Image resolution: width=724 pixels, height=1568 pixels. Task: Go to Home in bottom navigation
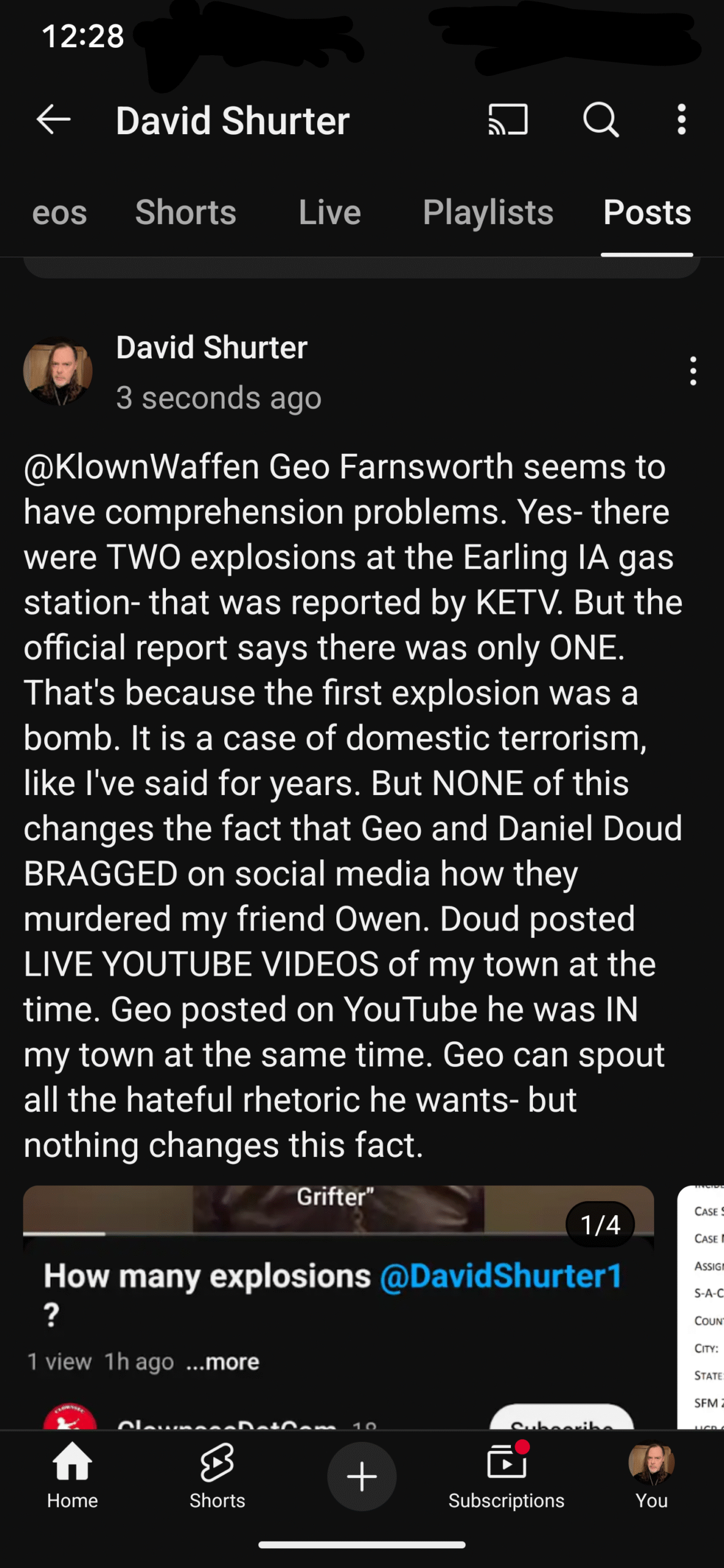pos(72,1476)
